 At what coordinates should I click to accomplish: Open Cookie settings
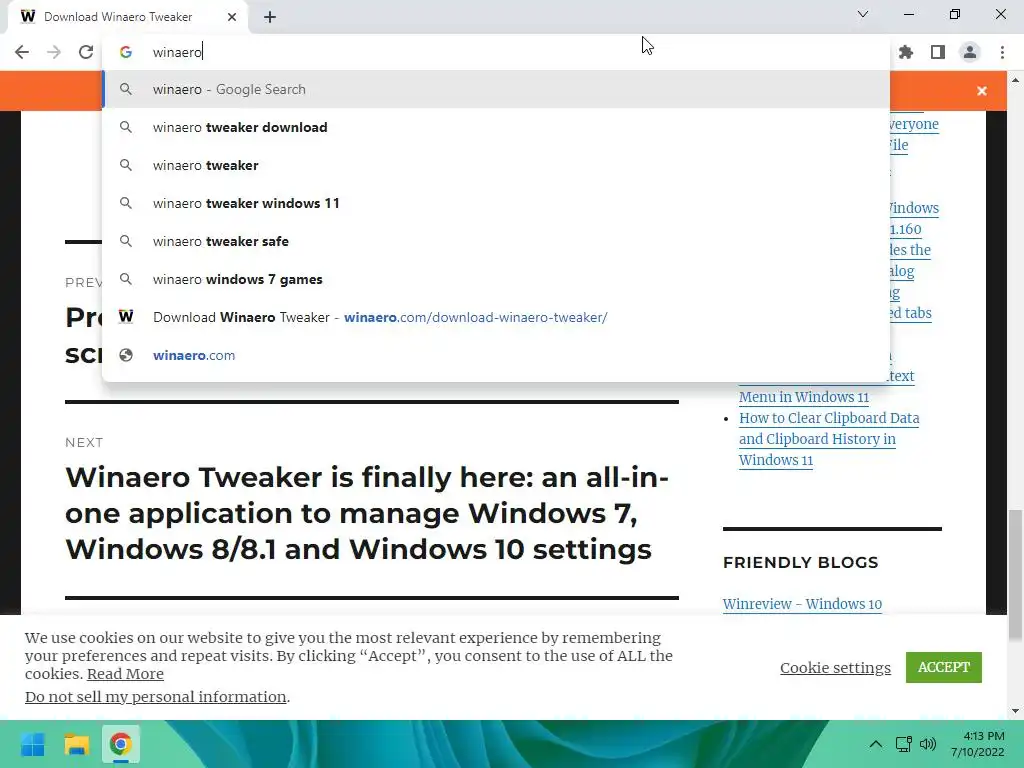tap(835, 667)
